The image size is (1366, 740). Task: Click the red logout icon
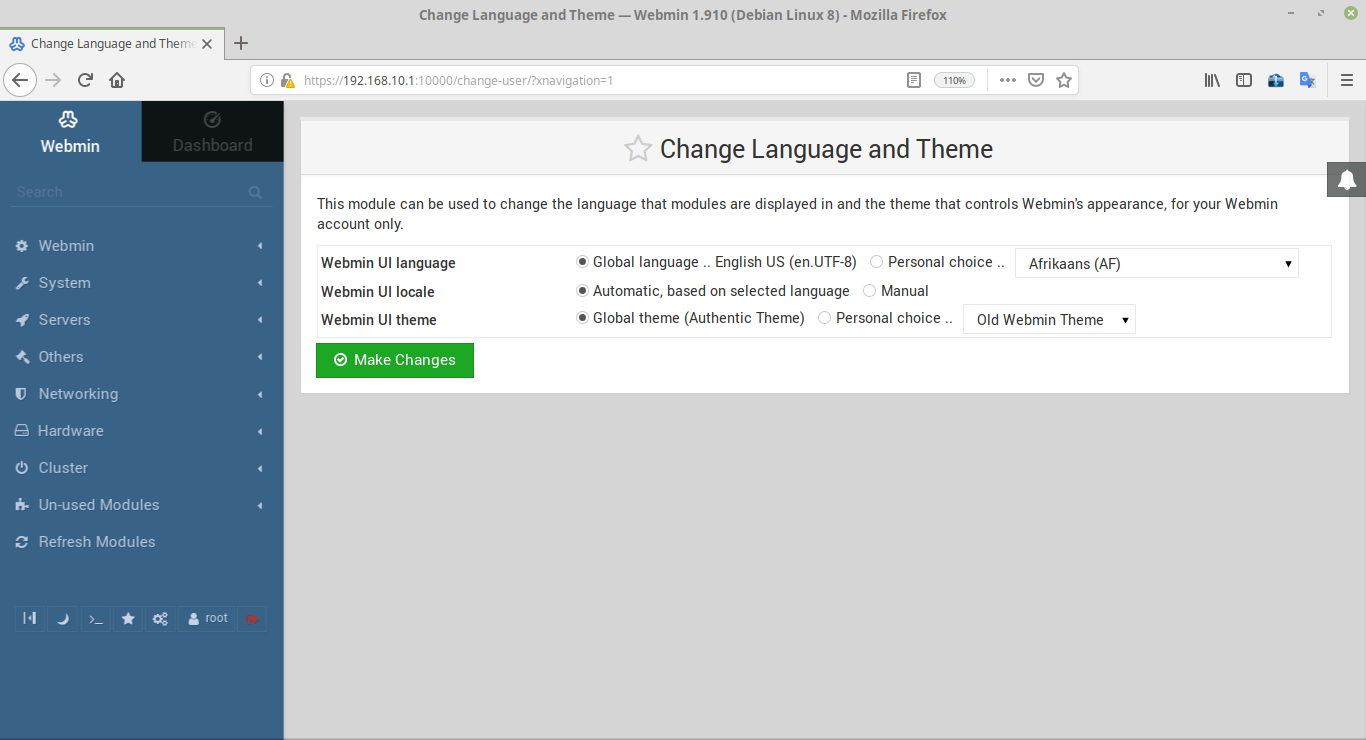[252, 619]
